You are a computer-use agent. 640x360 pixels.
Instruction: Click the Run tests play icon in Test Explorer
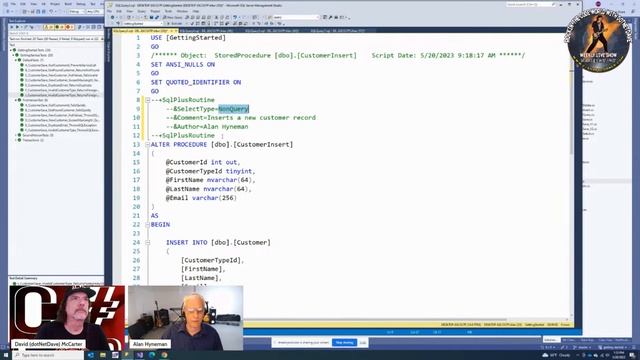17,27
